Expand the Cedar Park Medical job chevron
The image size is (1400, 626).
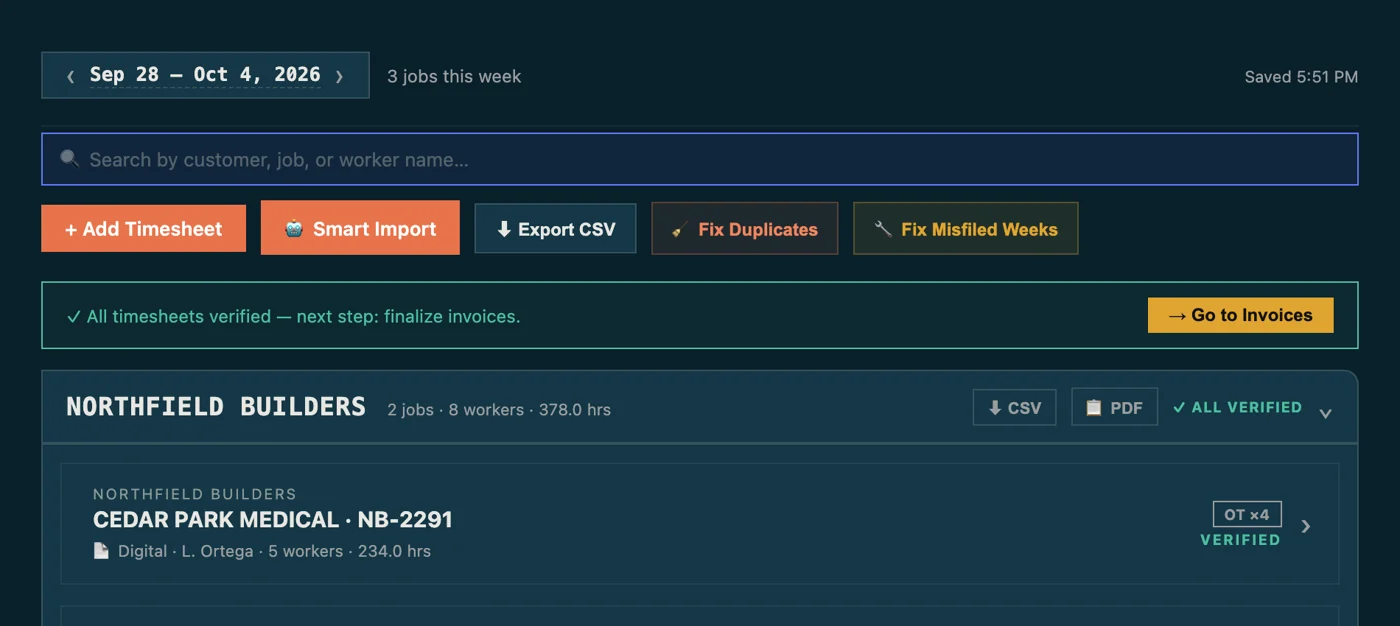click(1305, 526)
